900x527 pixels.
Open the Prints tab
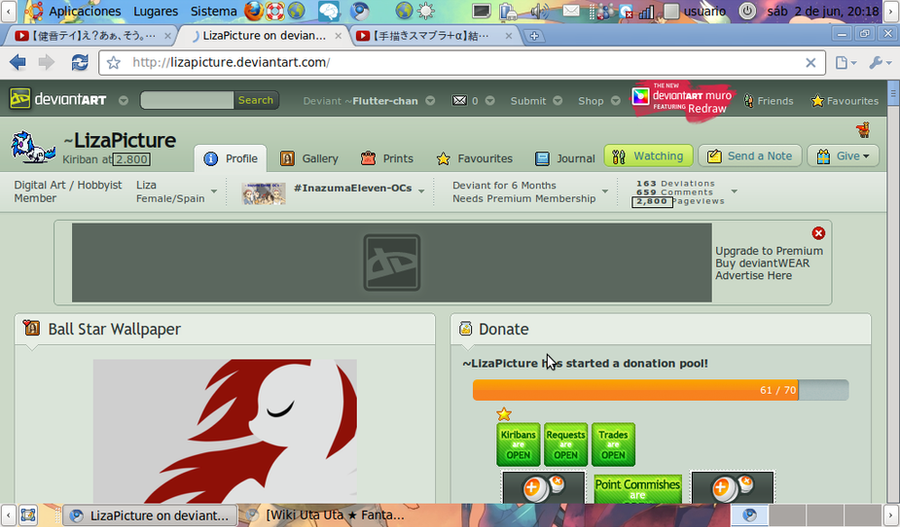(x=387, y=158)
